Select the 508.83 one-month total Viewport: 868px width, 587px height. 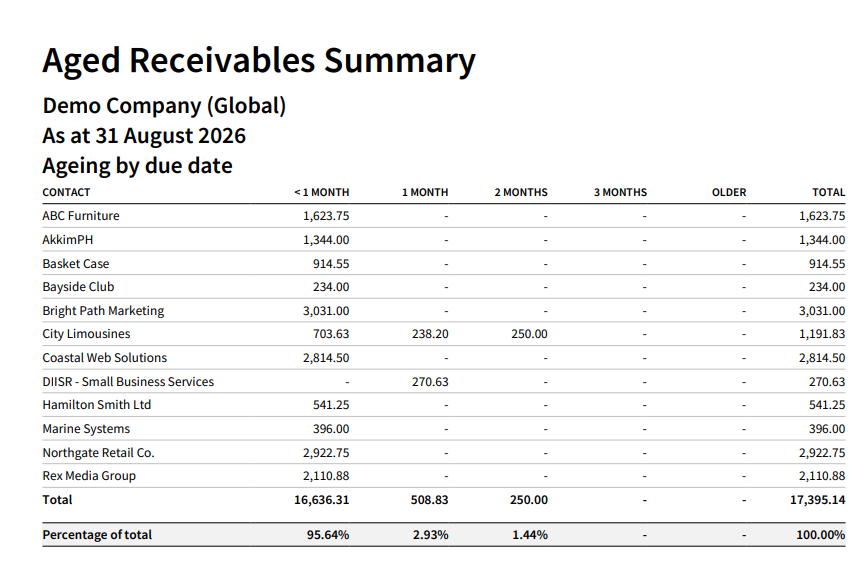pyautogui.click(x=430, y=500)
